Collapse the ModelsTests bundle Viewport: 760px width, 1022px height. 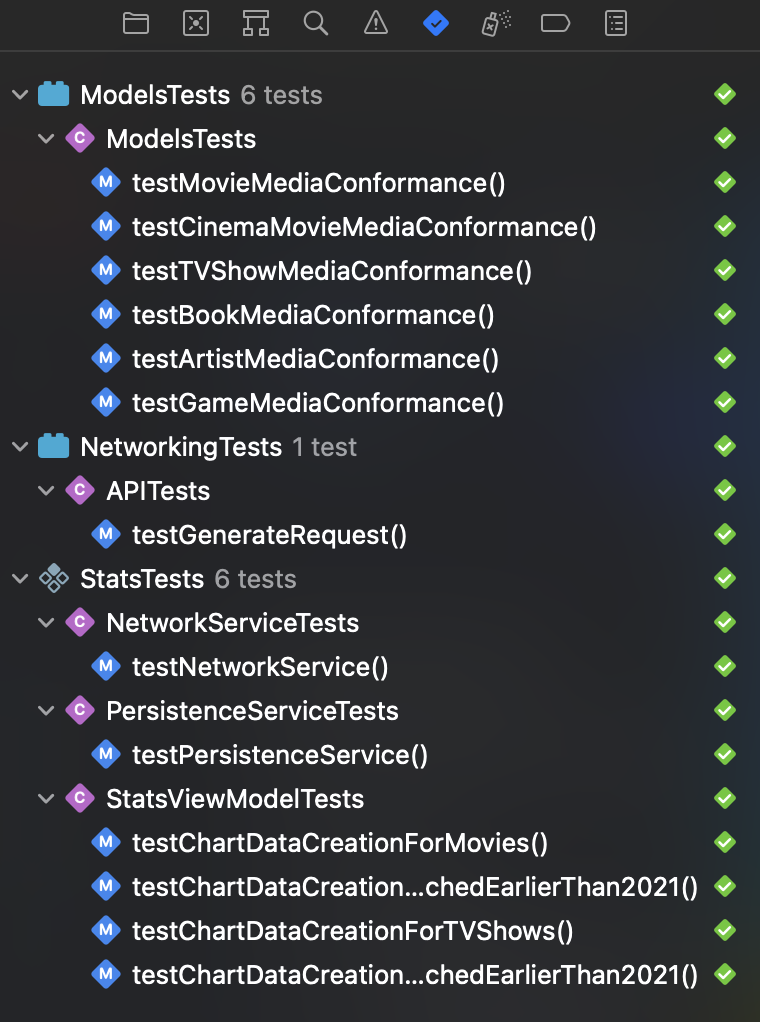pos(20,95)
